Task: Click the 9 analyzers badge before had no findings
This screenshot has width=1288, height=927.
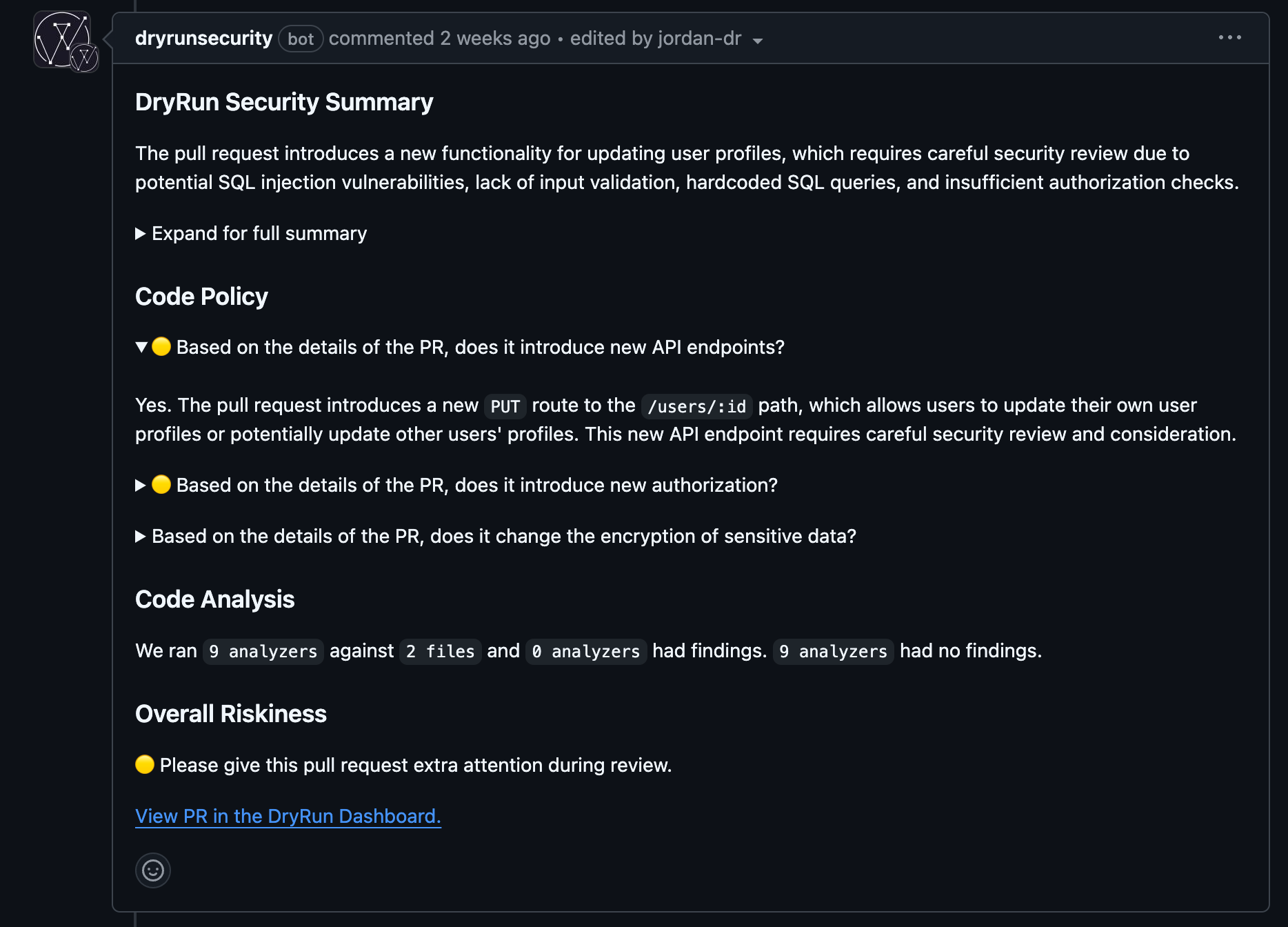Action: click(834, 652)
